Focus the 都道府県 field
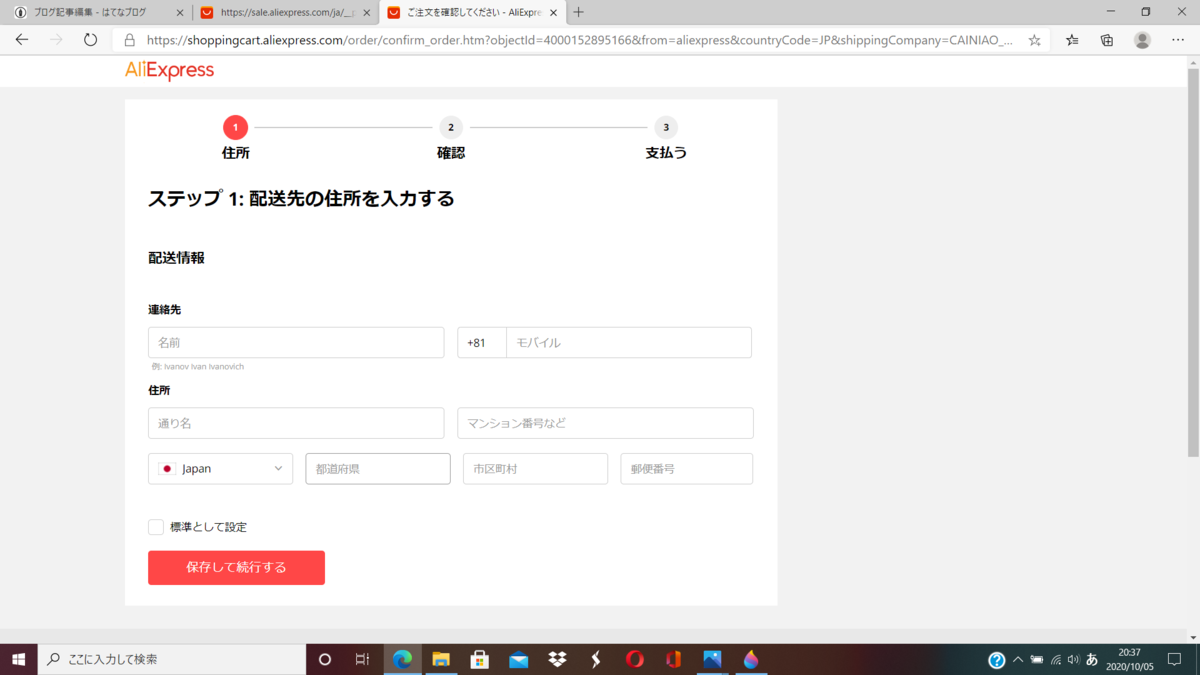This screenshot has width=1200, height=675. point(378,468)
